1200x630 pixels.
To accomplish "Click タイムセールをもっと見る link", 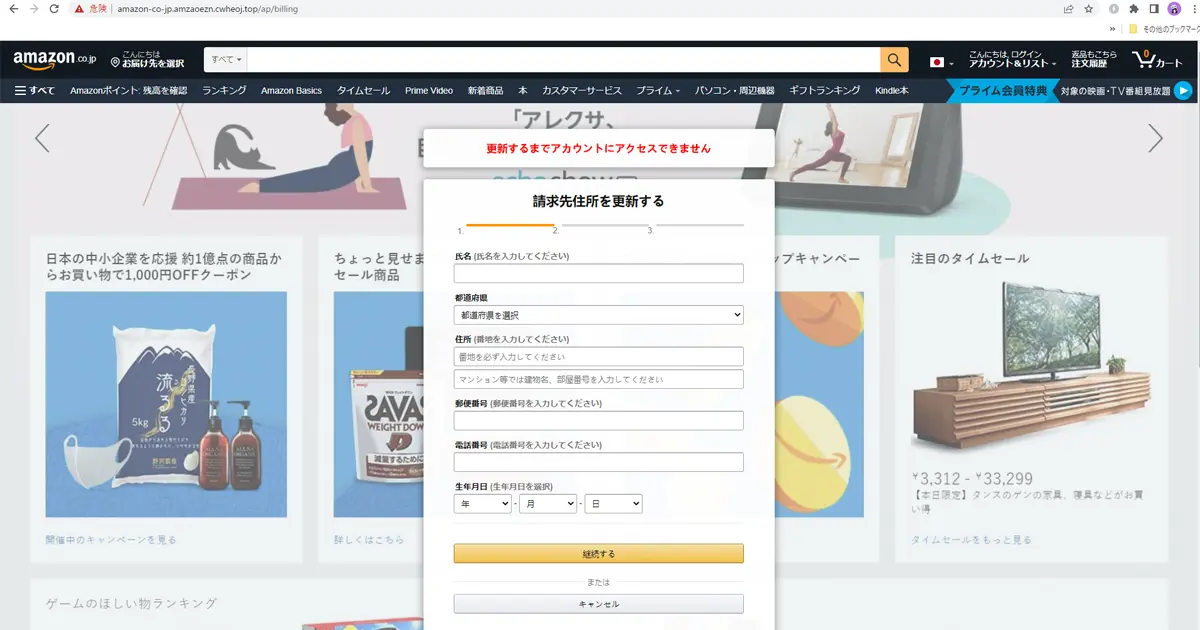I will (x=971, y=540).
